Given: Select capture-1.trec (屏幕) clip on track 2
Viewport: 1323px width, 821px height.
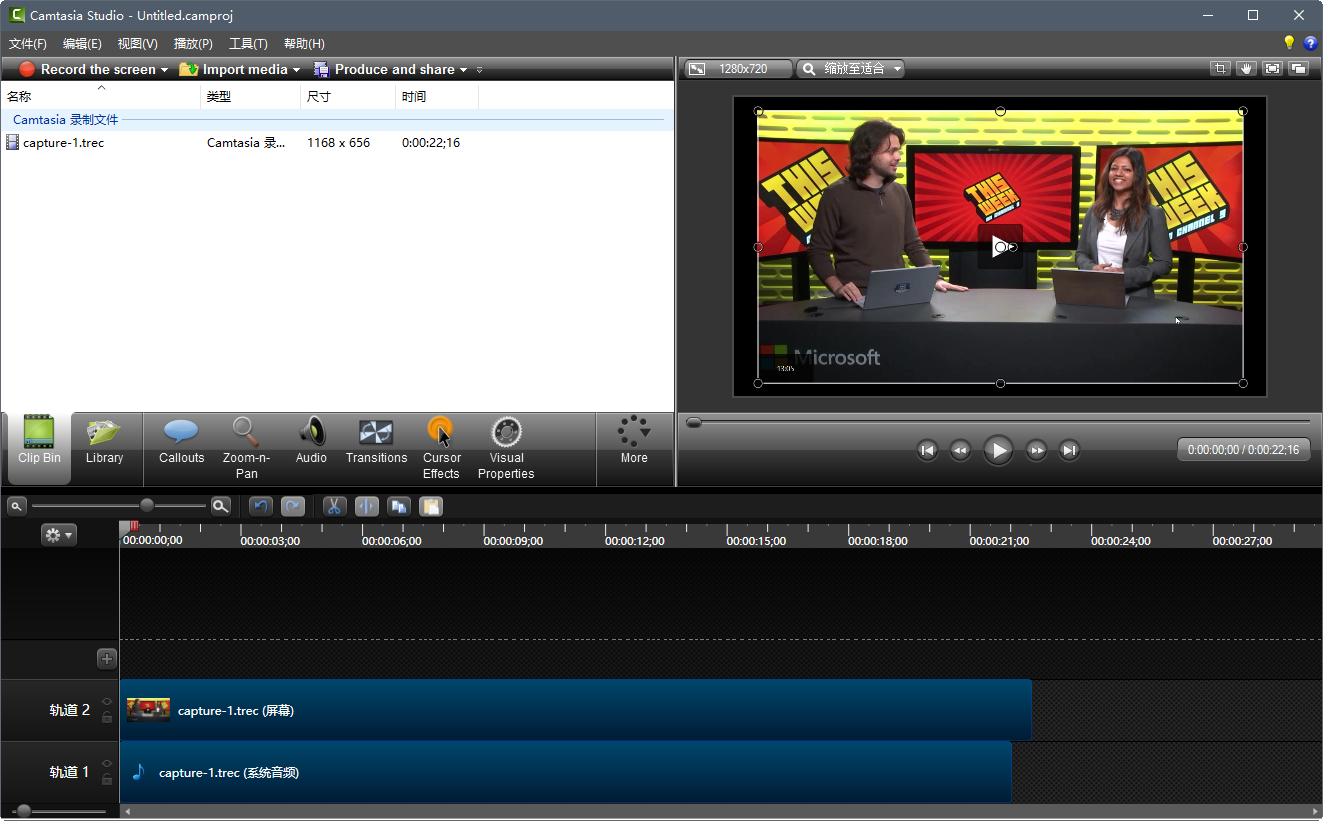Looking at the screenshot, I should [x=575, y=710].
